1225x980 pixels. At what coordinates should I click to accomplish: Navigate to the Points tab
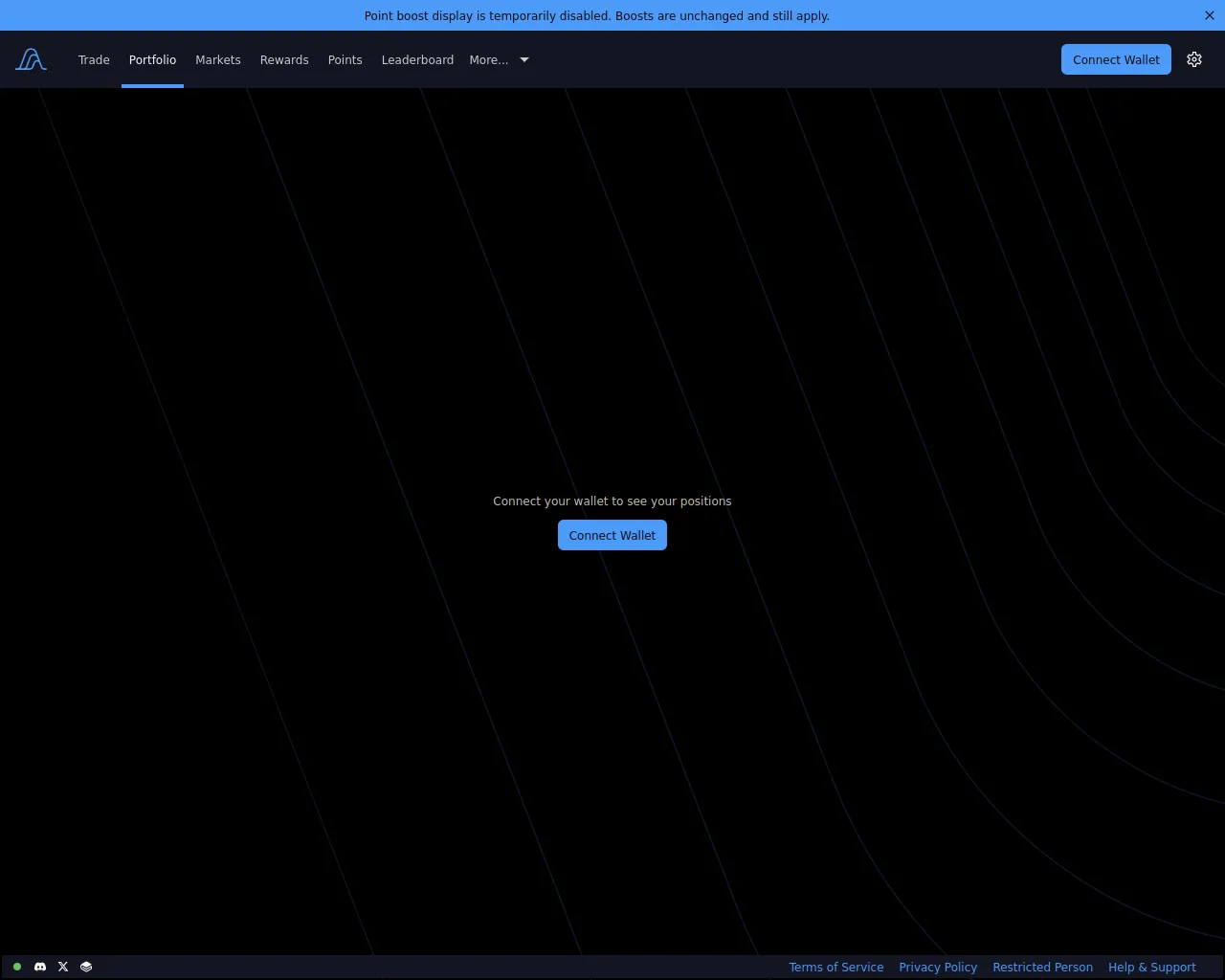pyautogui.click(x=345, y=59)
